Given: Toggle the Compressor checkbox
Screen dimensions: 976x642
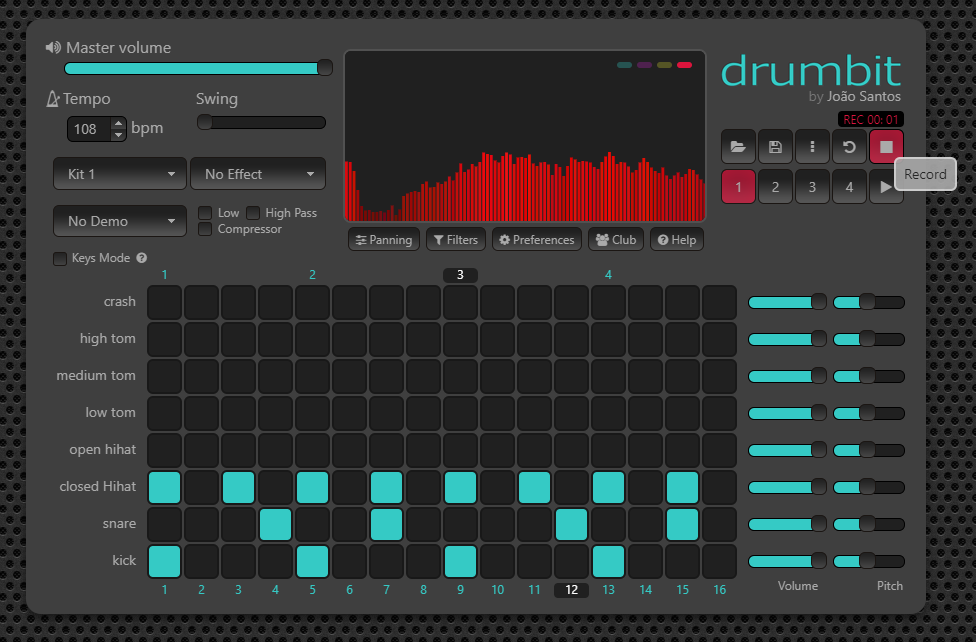Looking at the screenshot, I should (x=205, y=229).
